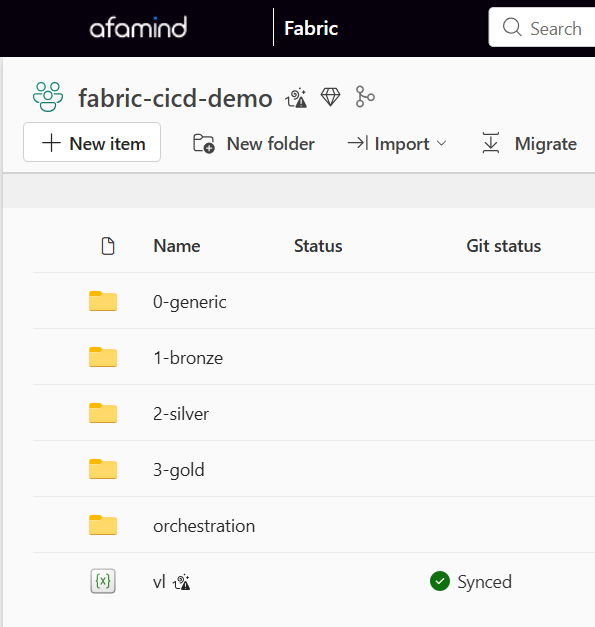Click the Fabric home link

[311, 28]
